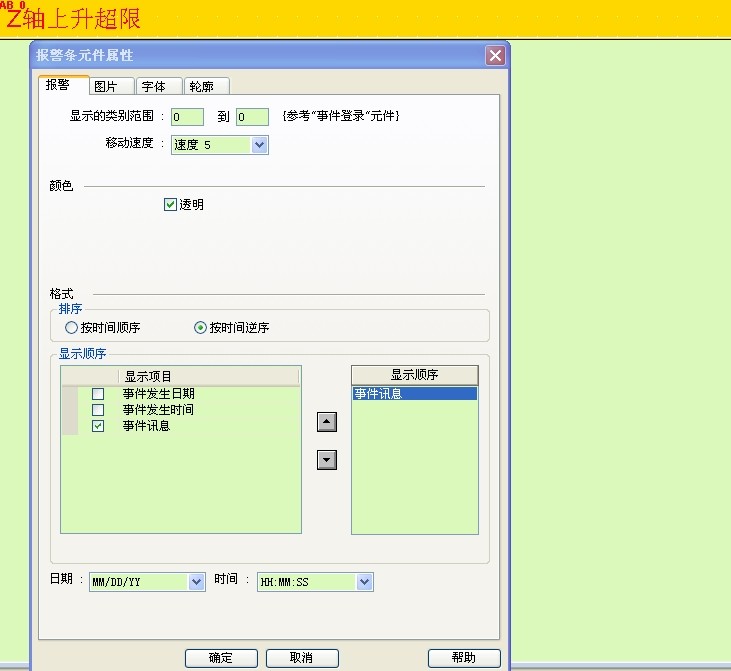This screenshot has width=731, height=671.
Task: Click the 确定 button
Action: [x=221, y=658]
